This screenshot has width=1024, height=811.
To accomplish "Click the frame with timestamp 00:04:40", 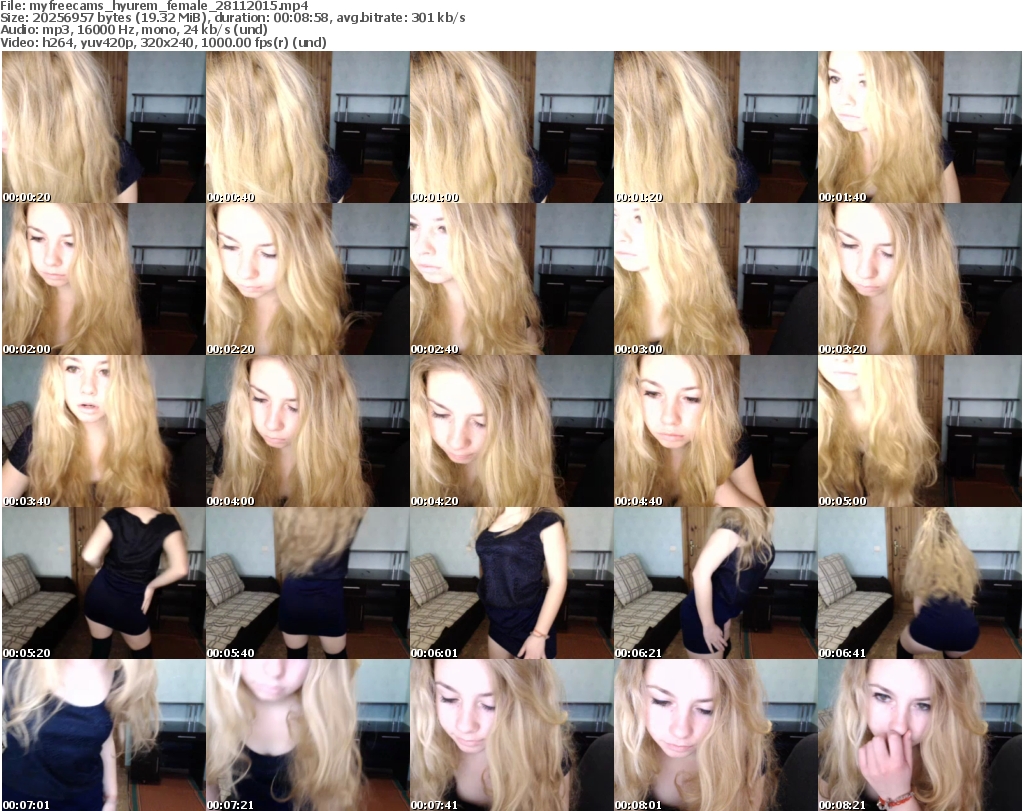I will coord(715,431).
